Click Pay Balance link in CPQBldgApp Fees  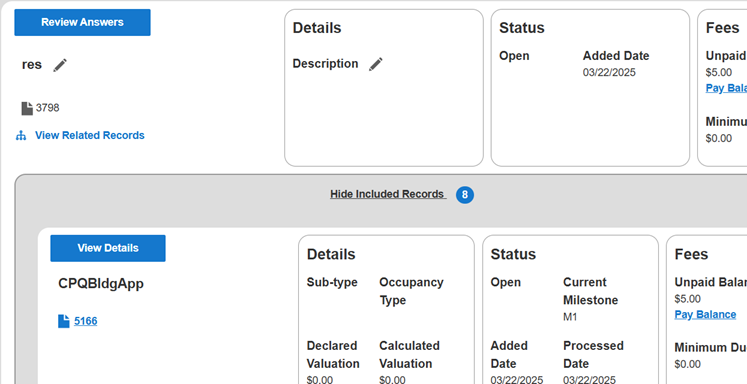click(705, 314)
